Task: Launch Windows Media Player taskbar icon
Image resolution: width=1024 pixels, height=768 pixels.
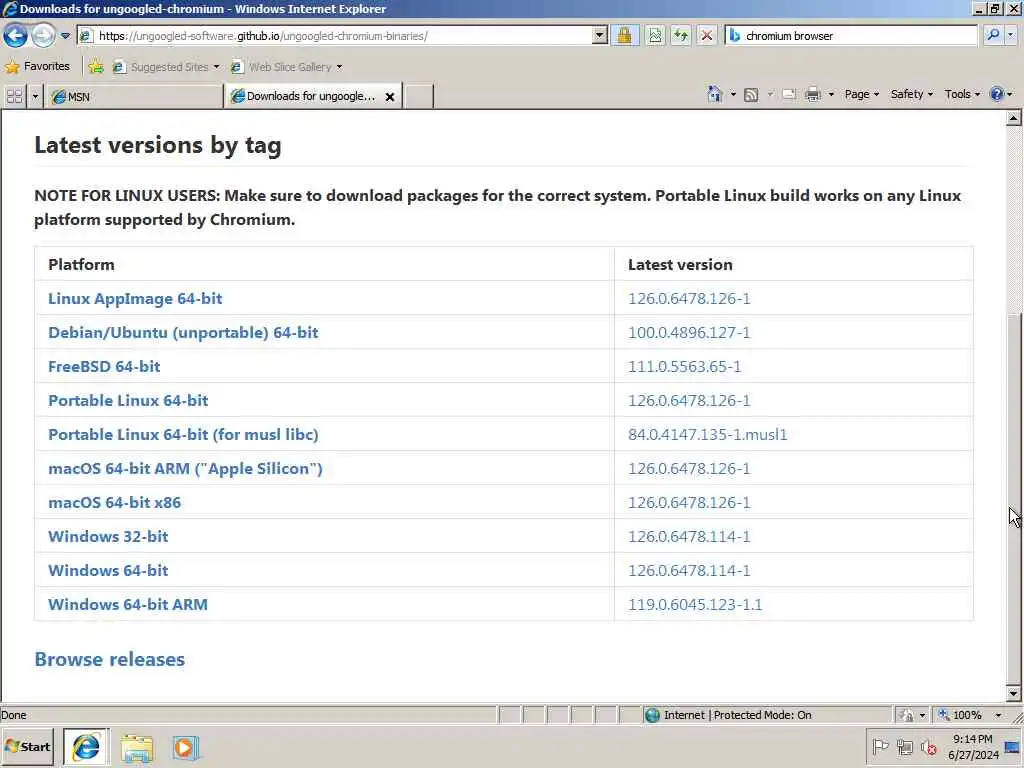Action: pyautogui.click(x=185, y=748)
